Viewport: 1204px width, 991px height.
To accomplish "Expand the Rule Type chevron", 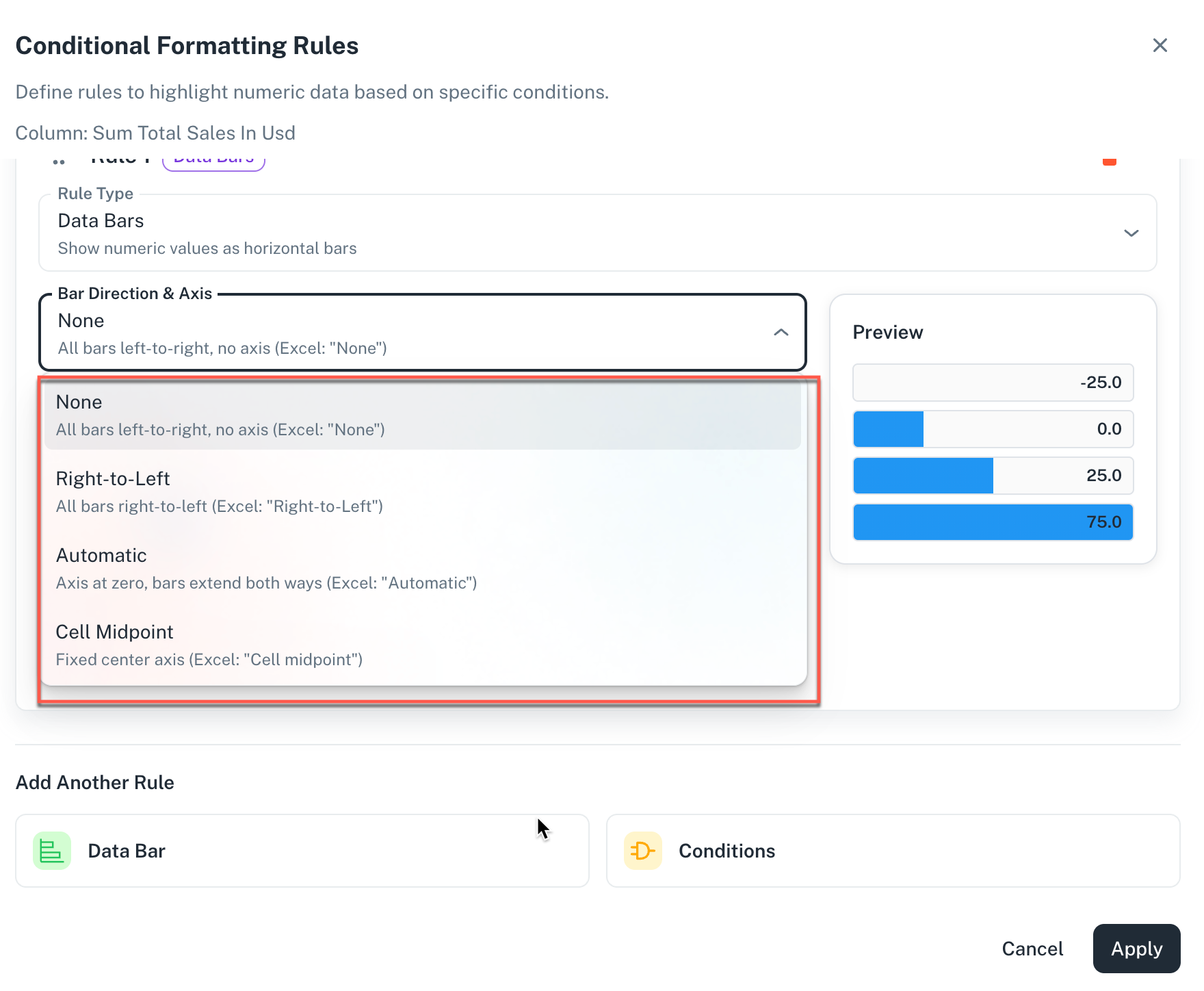I will (x=1131, y=233).
